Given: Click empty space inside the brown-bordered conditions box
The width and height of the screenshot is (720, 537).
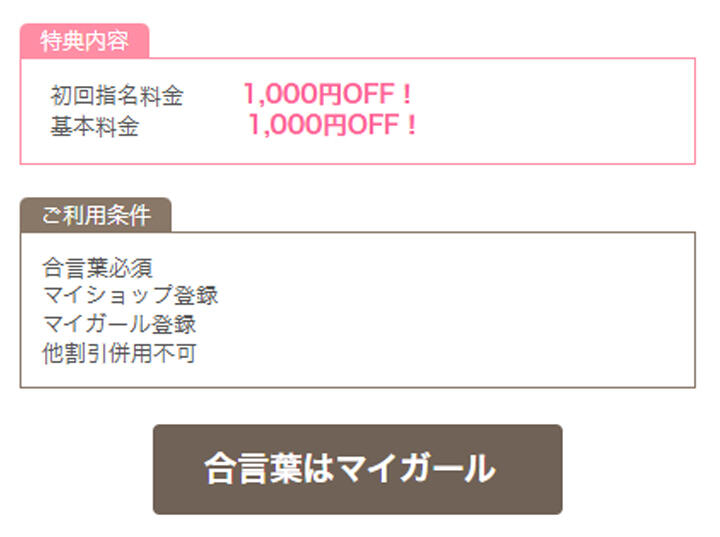Looking at the screenshot, I should pos(480,310).
